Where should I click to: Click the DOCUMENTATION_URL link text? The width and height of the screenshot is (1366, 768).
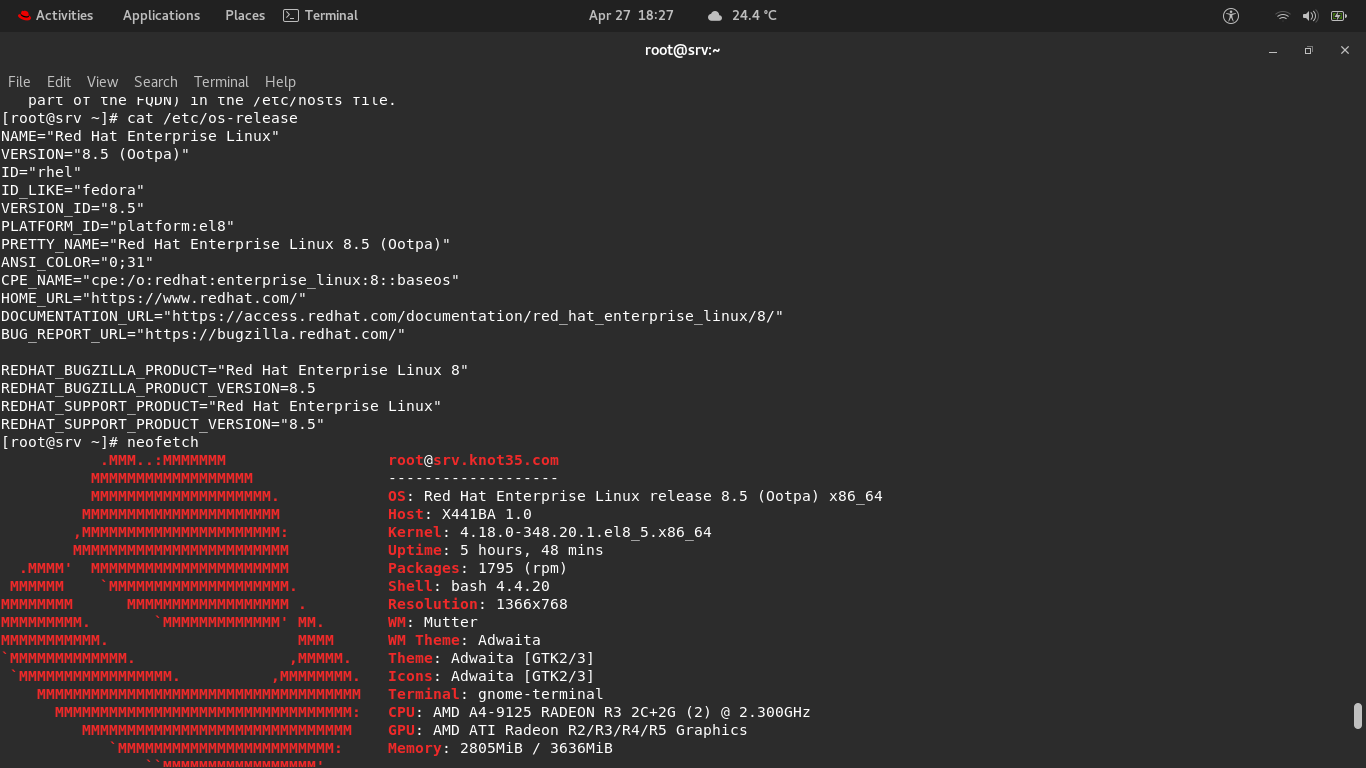(475, 316)
